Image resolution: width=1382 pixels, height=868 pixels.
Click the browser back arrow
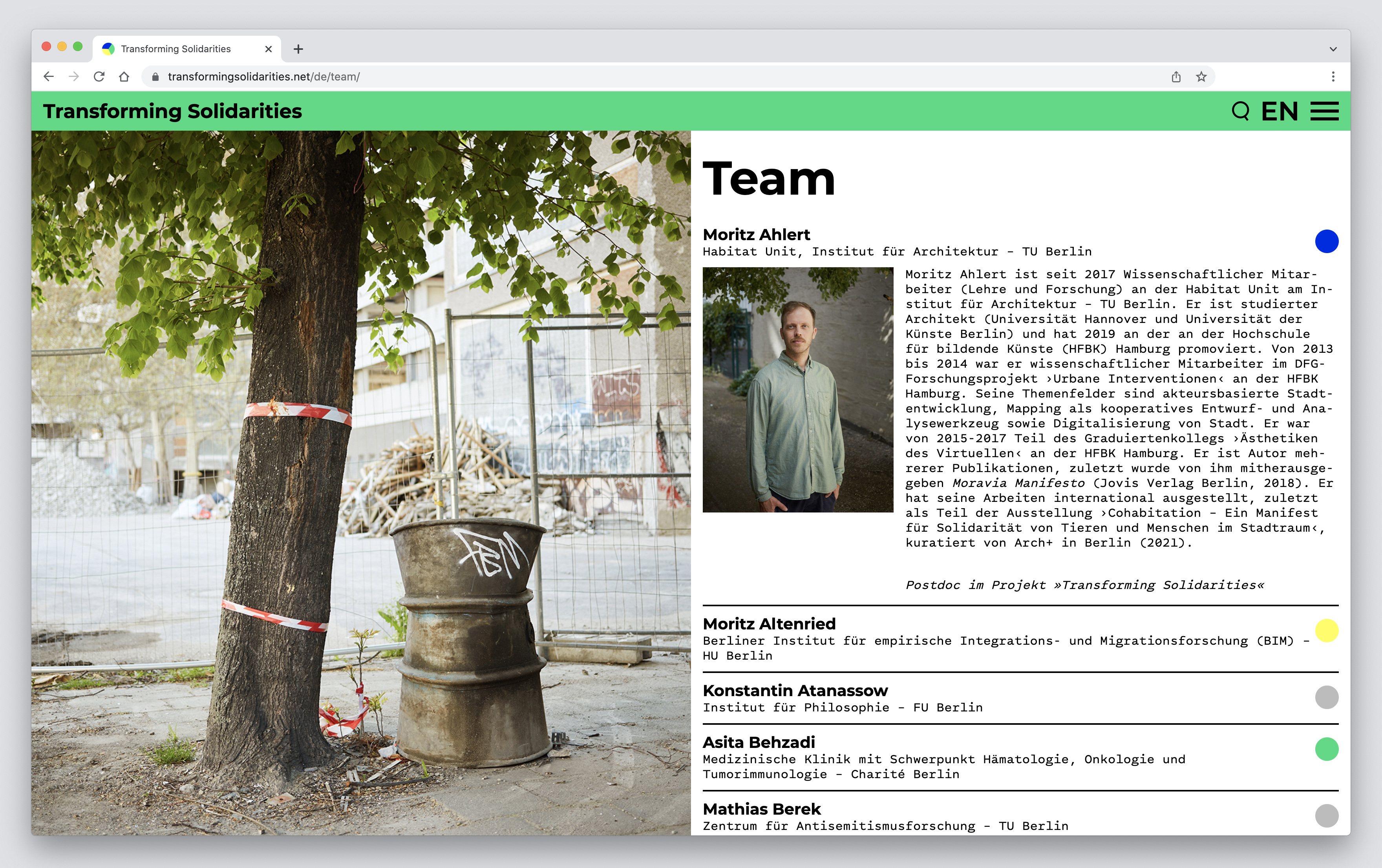[49, 77]
